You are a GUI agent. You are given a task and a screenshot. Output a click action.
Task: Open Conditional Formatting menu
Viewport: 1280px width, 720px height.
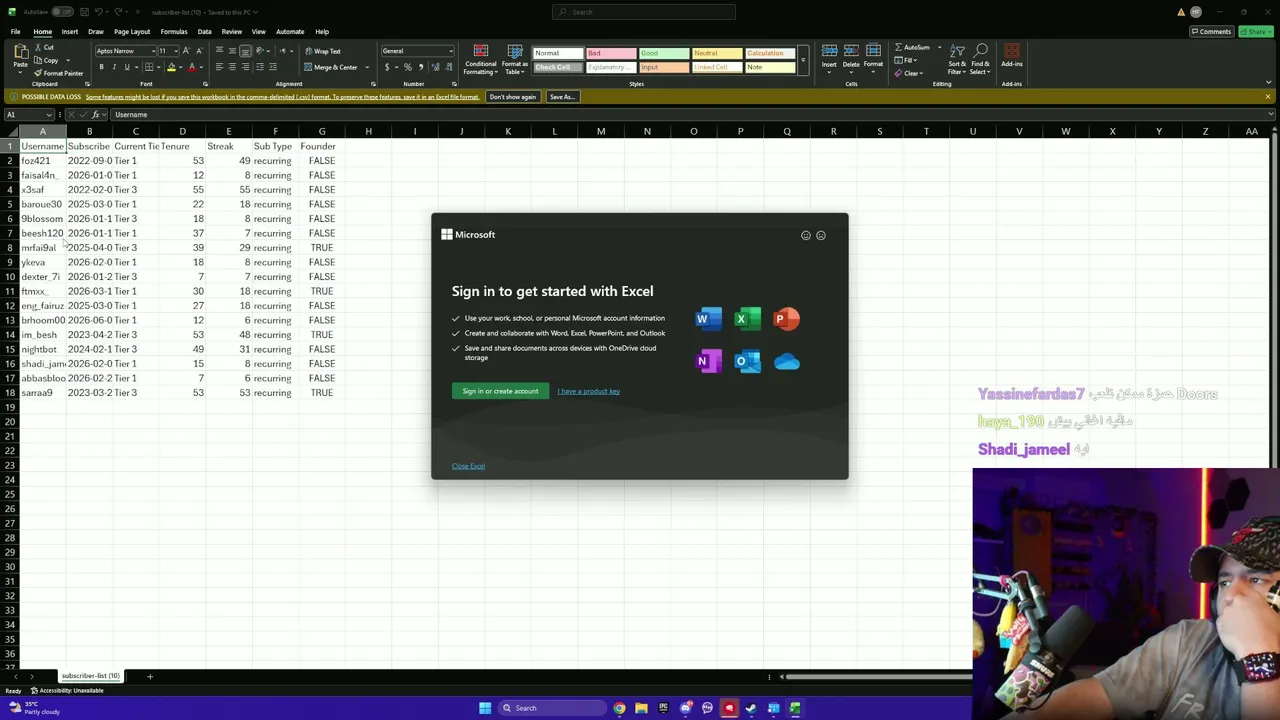480,60
